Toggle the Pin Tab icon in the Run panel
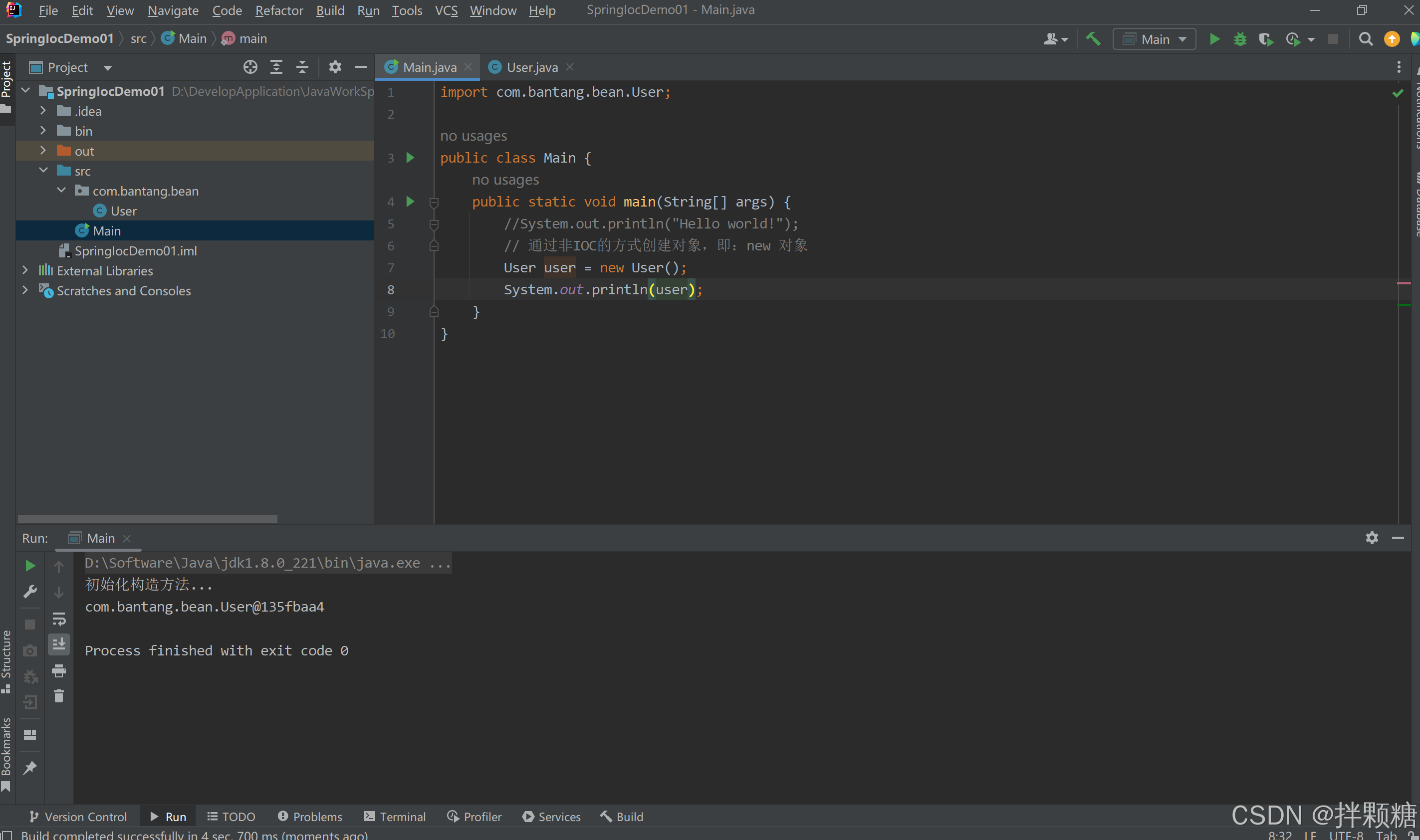This screenshot has height=840, width=1420. [30, 768]
